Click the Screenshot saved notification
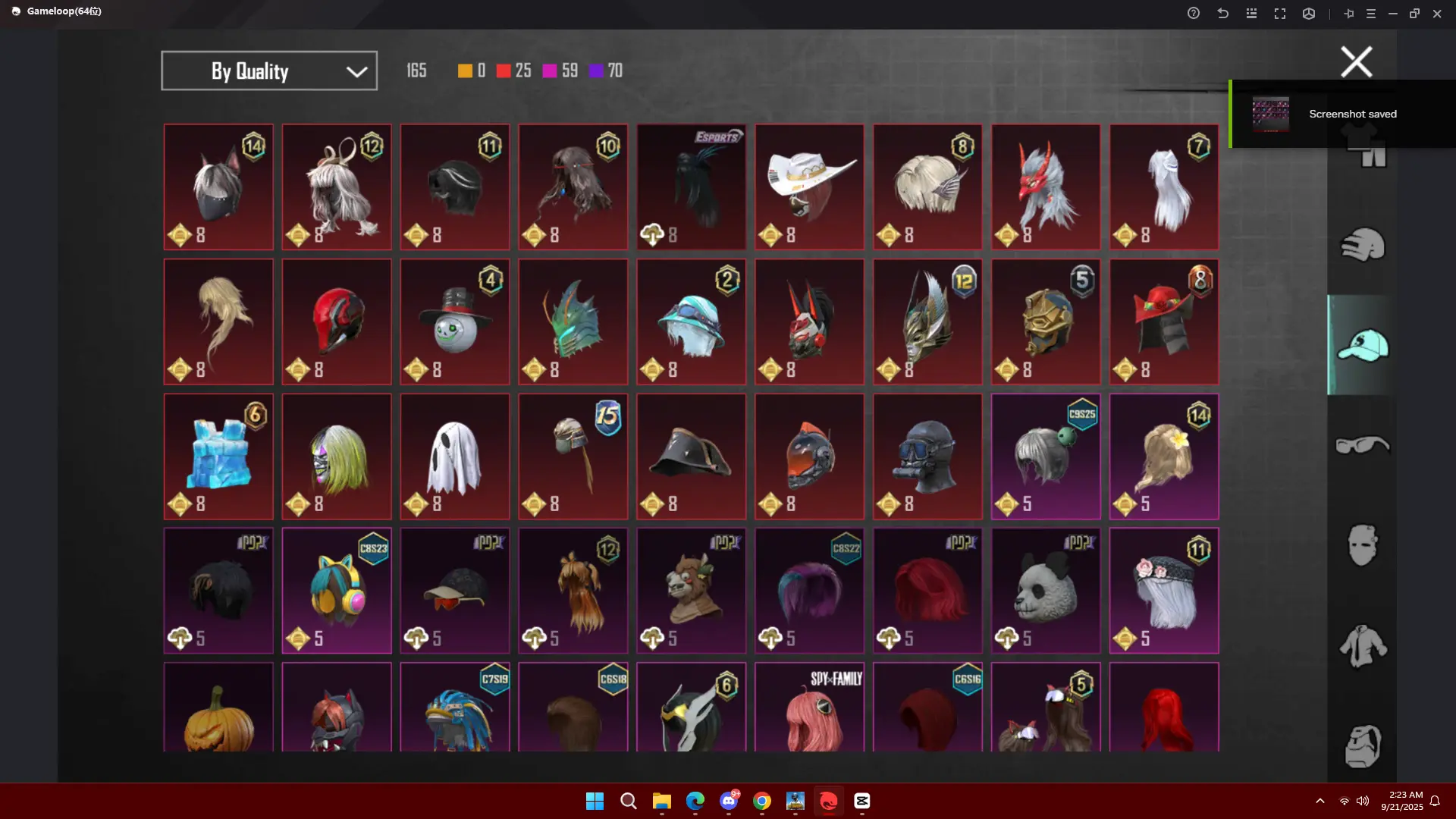Image resolution: width=1456 pixels, height=819 pixels. point(1342,114)
